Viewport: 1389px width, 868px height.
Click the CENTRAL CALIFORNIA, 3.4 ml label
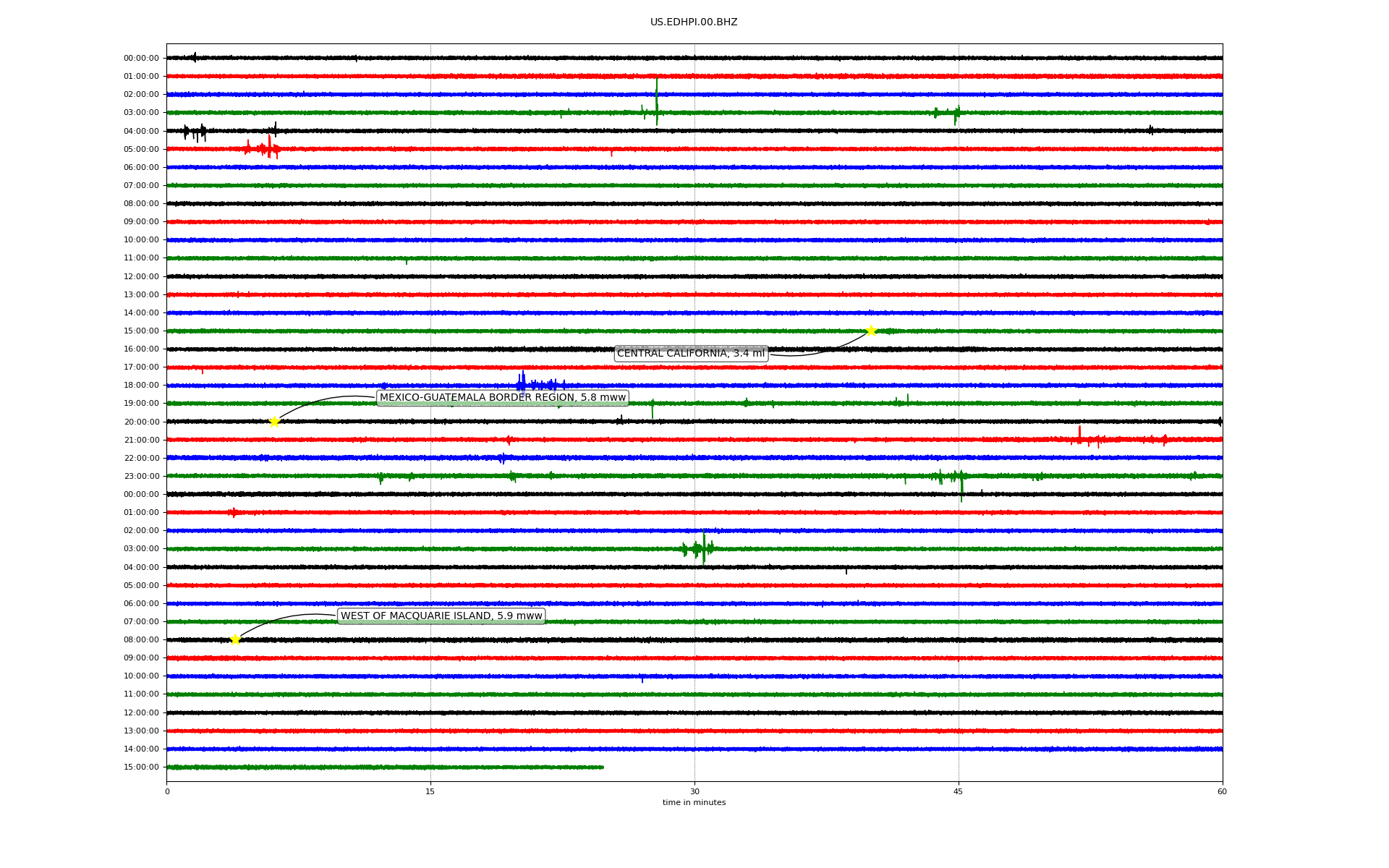pos(690,353)
